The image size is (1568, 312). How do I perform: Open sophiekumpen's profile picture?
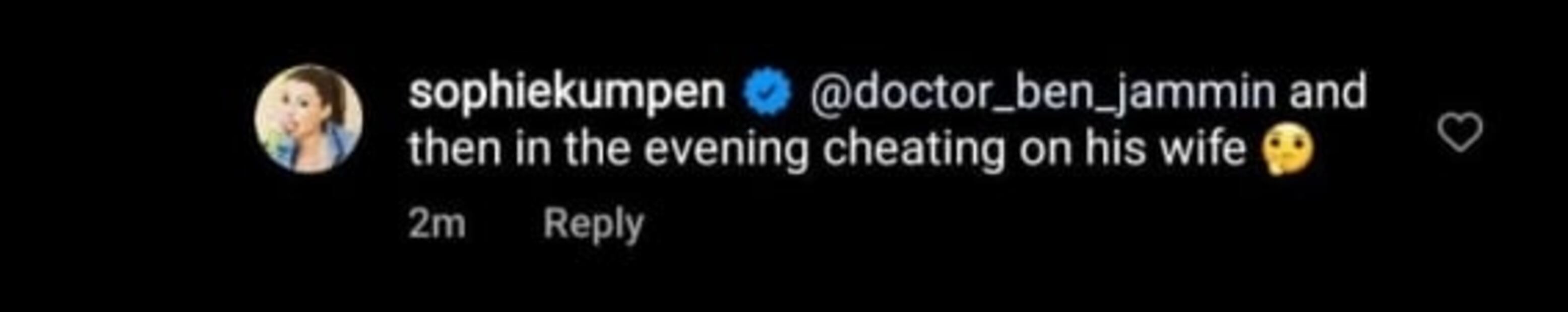pos(309,119)
